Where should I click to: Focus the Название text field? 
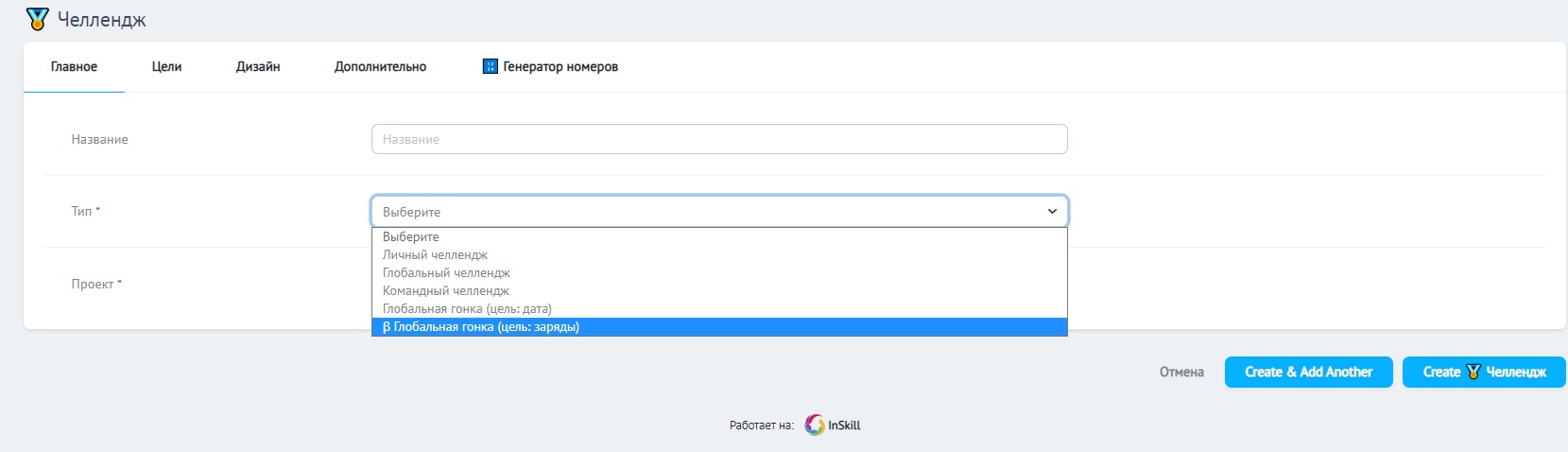pyautogui.click(x=718, y=139)
